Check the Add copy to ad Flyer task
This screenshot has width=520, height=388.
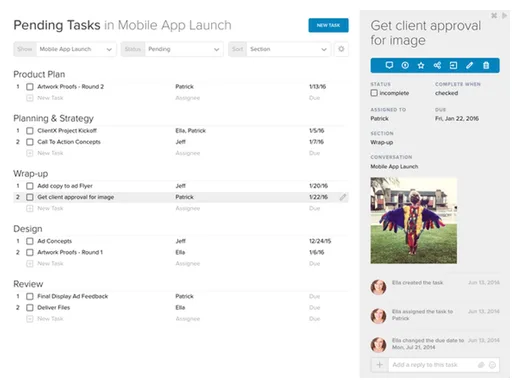pyautogui.click(x=30, y=186)
